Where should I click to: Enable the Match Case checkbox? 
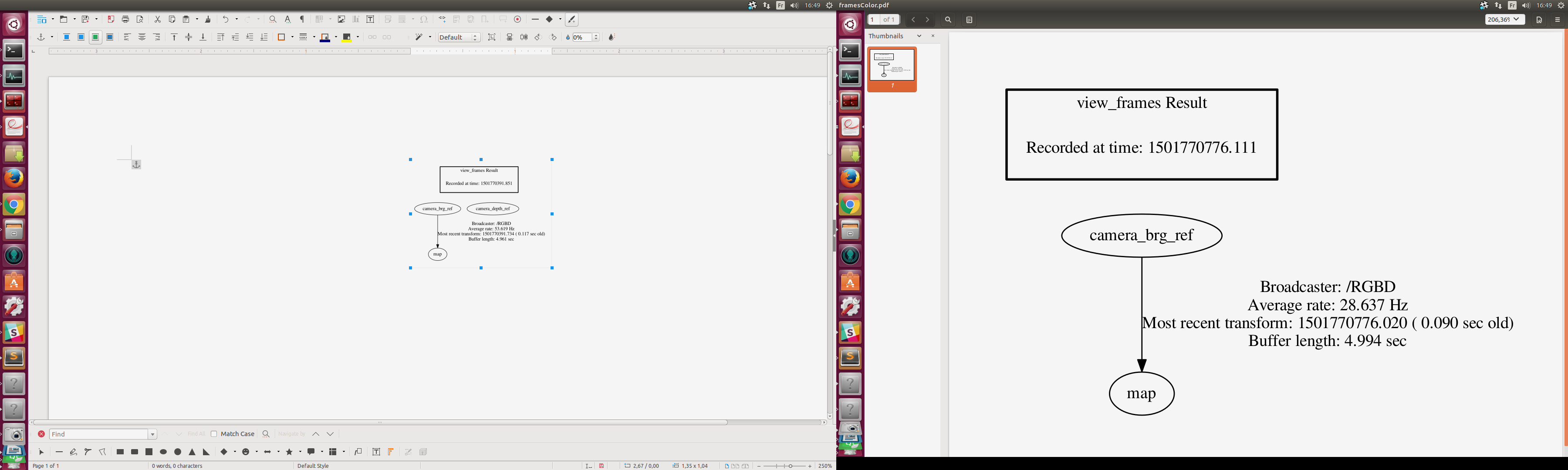pyautogui.click(x=214, y=433)
